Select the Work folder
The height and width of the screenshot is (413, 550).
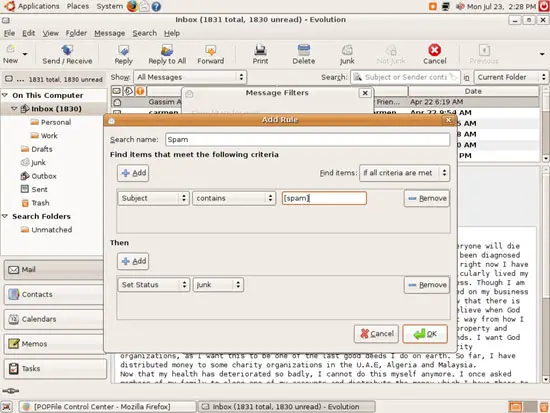44,135
